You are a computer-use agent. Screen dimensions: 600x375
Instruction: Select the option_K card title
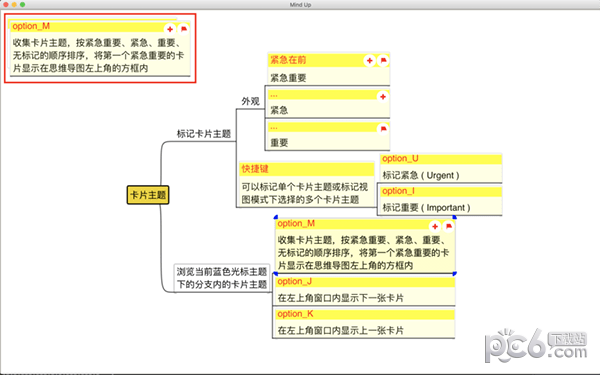295,314
